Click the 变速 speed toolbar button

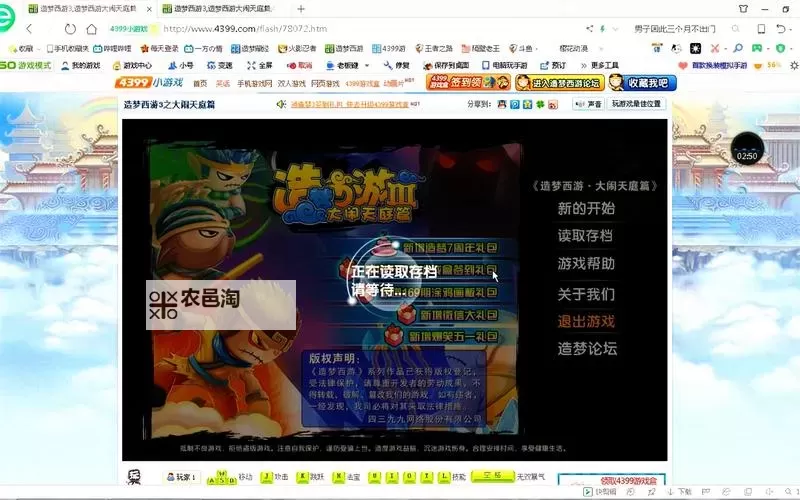(219, 65)
